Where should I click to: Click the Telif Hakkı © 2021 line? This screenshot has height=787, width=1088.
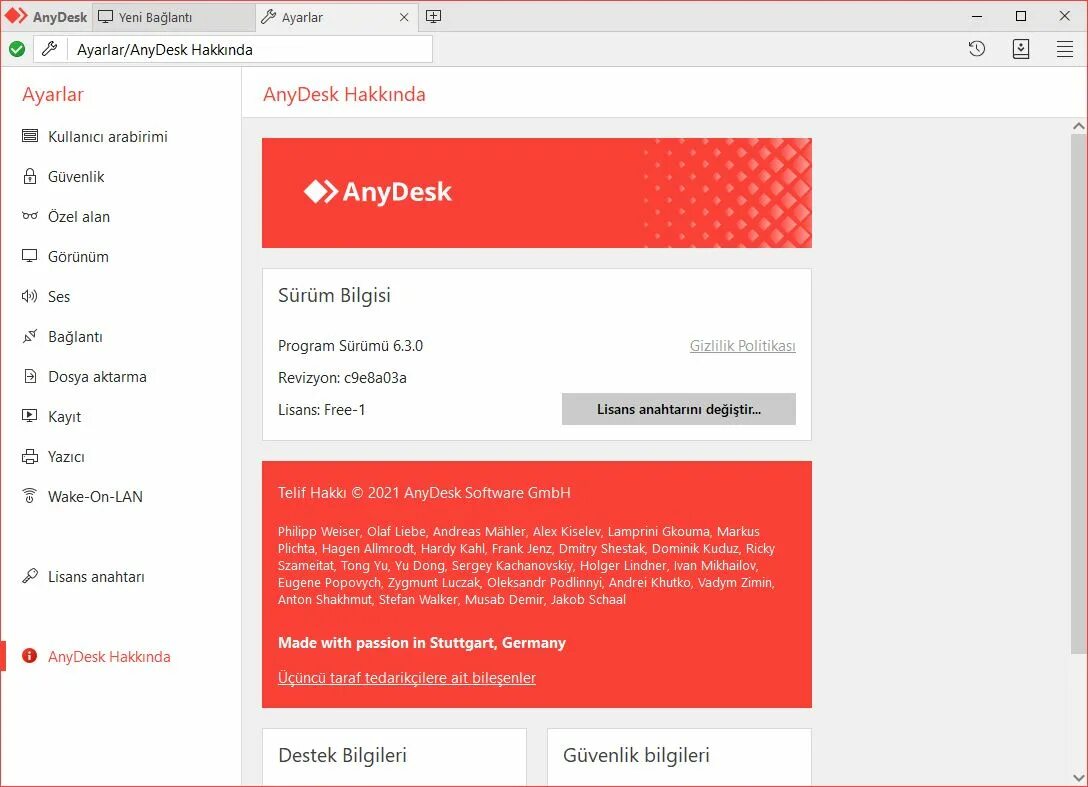[424, 493]
